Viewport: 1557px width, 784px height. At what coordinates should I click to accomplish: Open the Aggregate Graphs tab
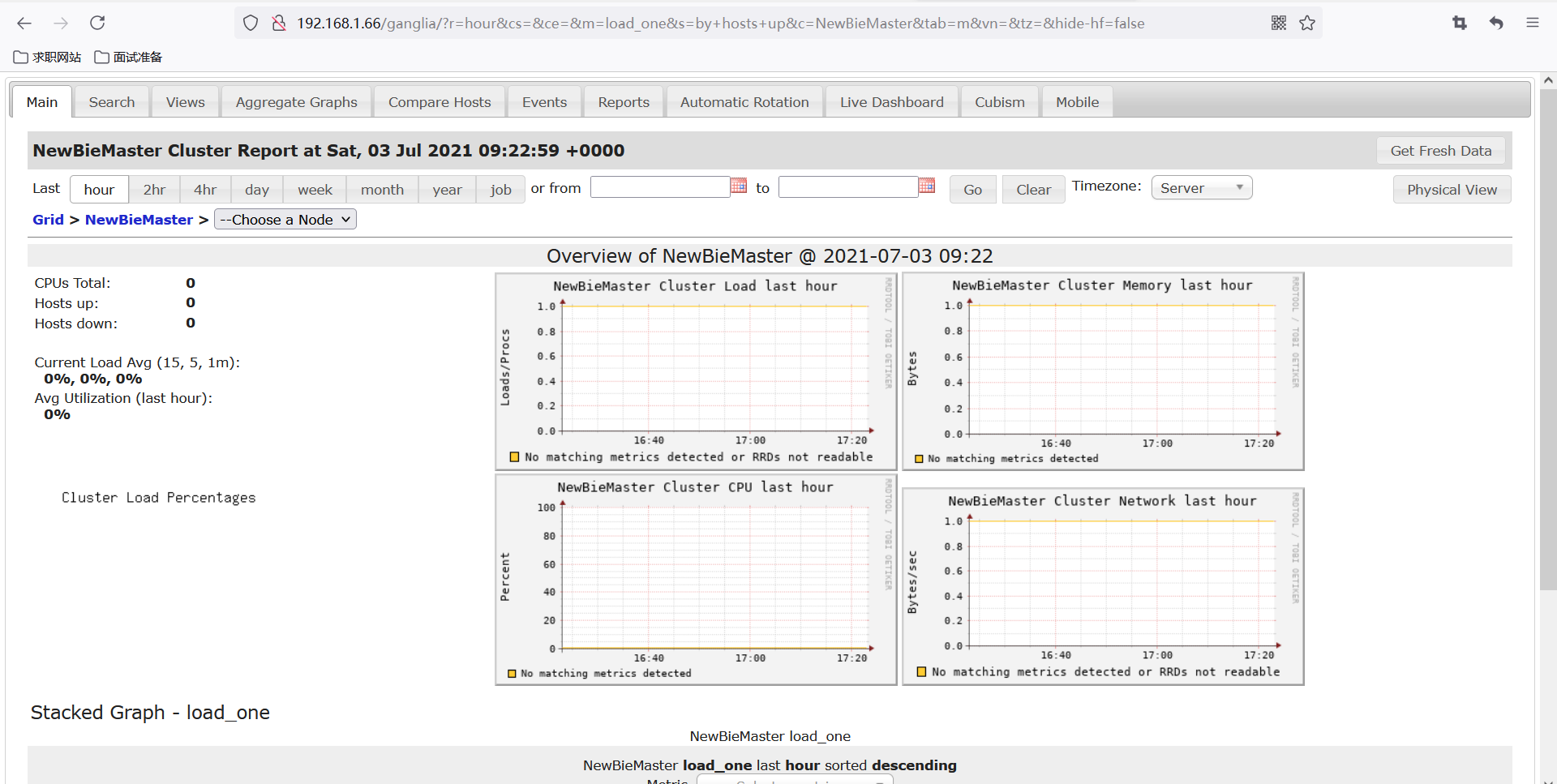tap(297, 102)
